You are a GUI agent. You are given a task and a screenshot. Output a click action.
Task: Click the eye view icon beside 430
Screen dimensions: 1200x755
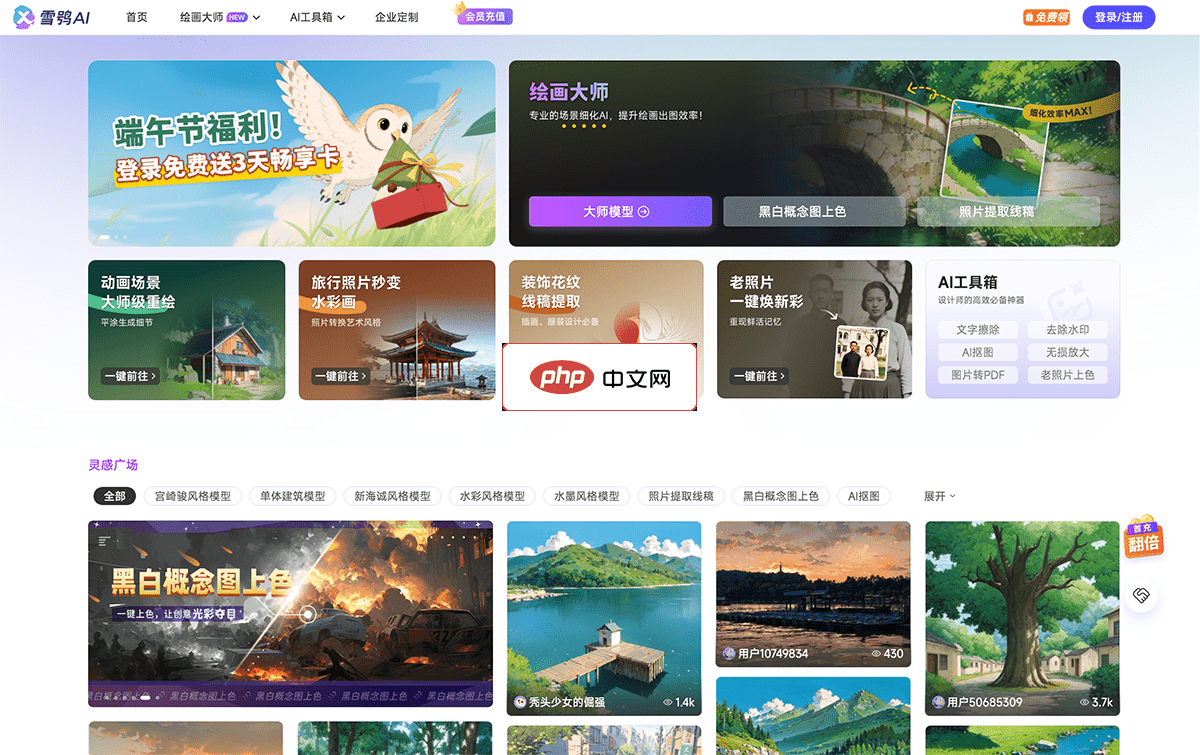click(x=877, y=654)
